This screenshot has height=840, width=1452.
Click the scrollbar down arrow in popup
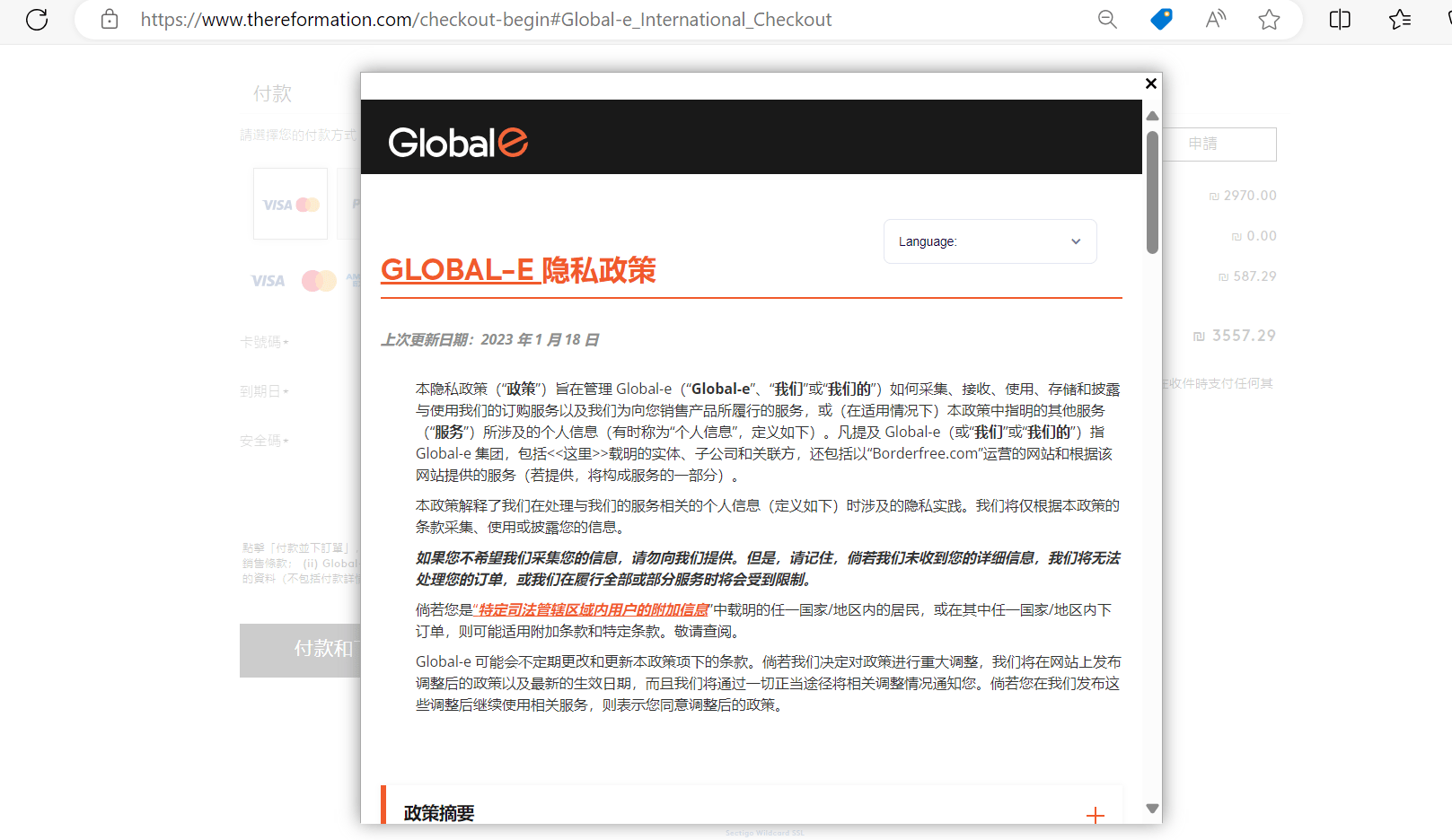coord(1152,809)
